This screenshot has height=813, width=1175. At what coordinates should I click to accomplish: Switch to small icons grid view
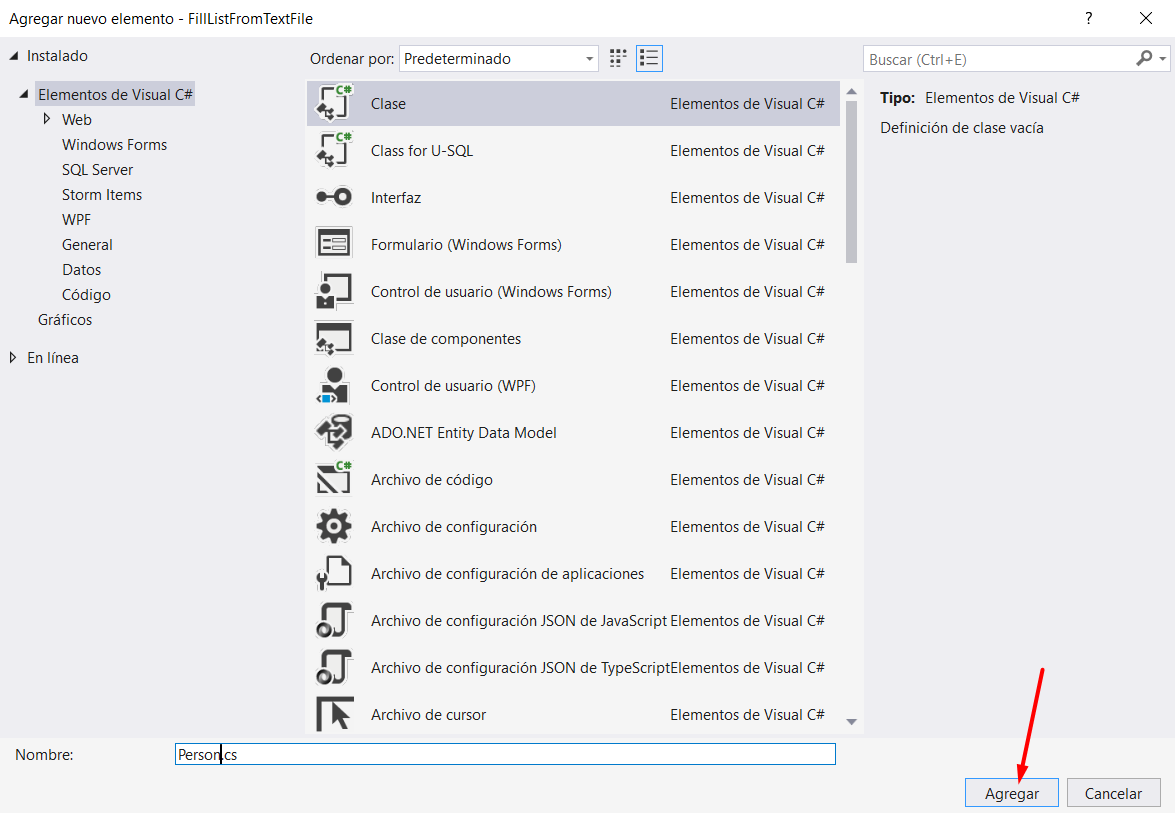click(618, 59)
